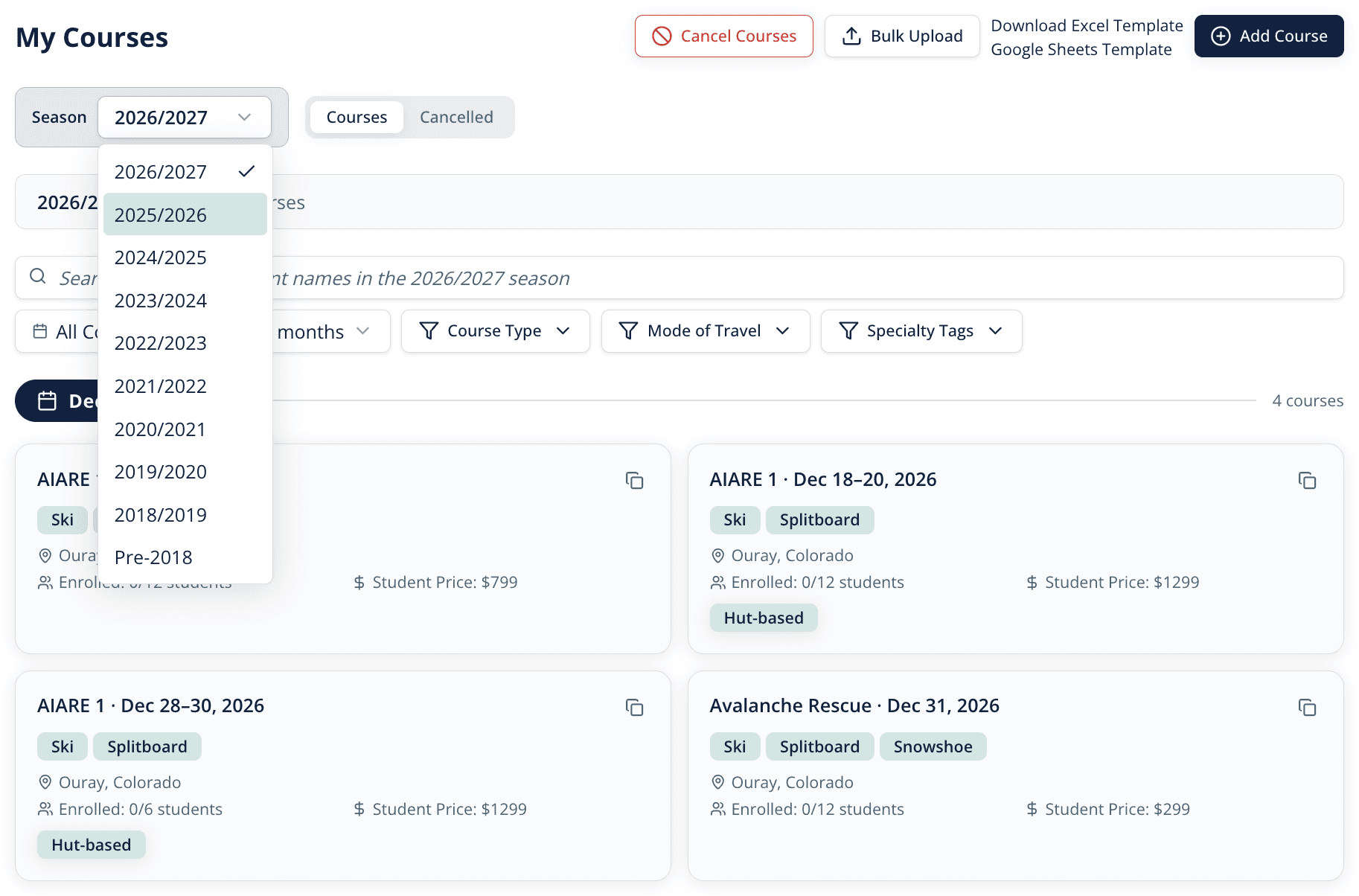Select the Pre-2018 season option
Image resolution: width=1359 pixels, height=896 pixels.
point(185,557)
